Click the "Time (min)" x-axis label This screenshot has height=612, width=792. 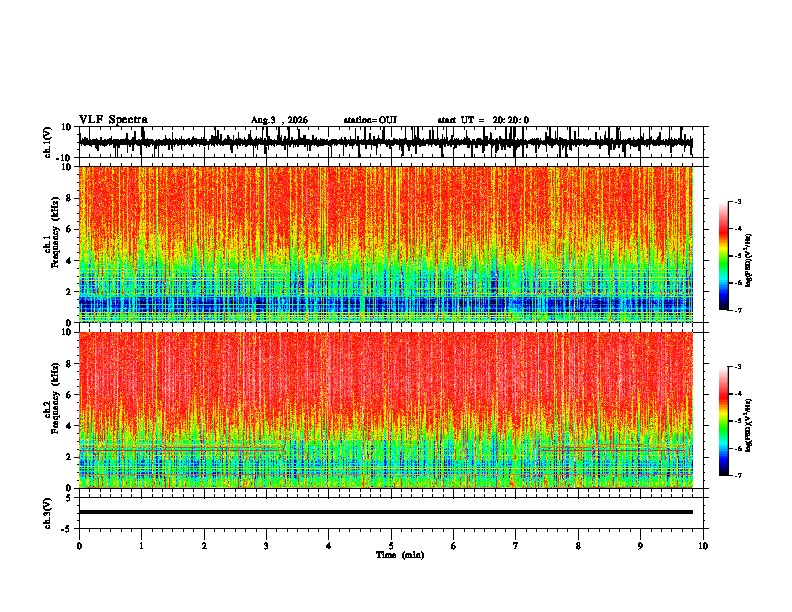click(x=400, y=555)
